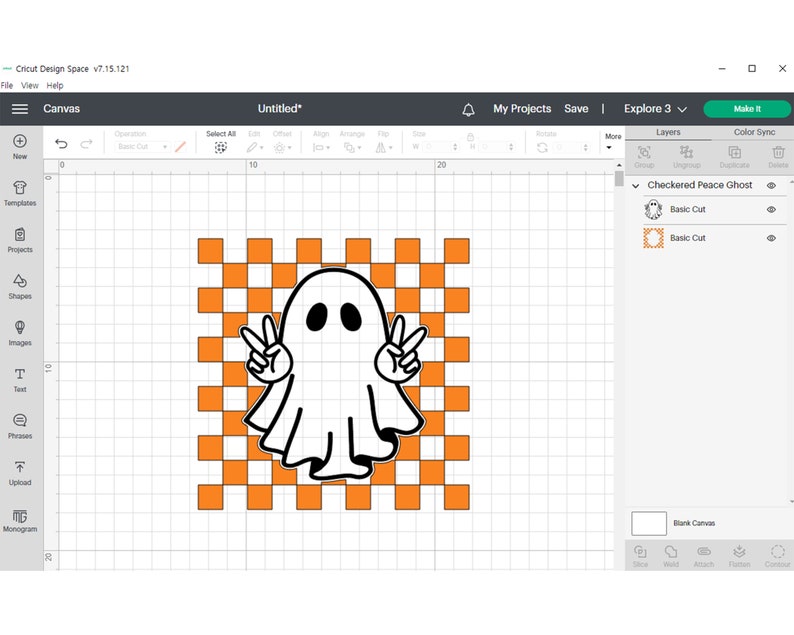
Task: Open the Templates panel
Action: tap(20, 193)
